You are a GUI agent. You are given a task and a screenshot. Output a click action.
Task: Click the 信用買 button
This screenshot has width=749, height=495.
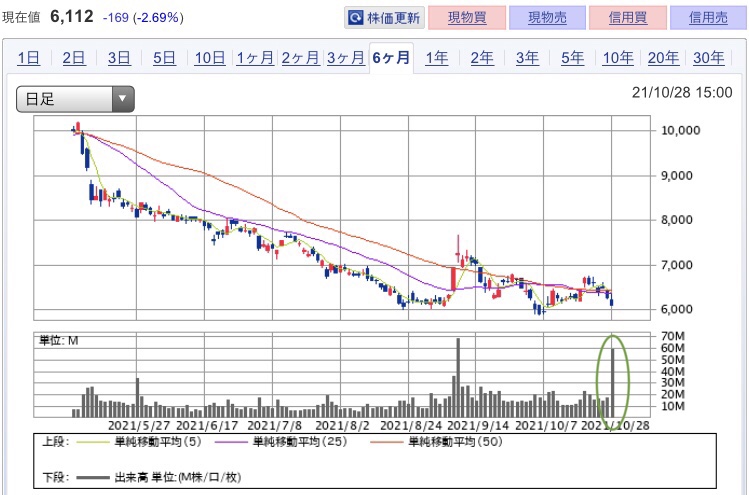636,18
